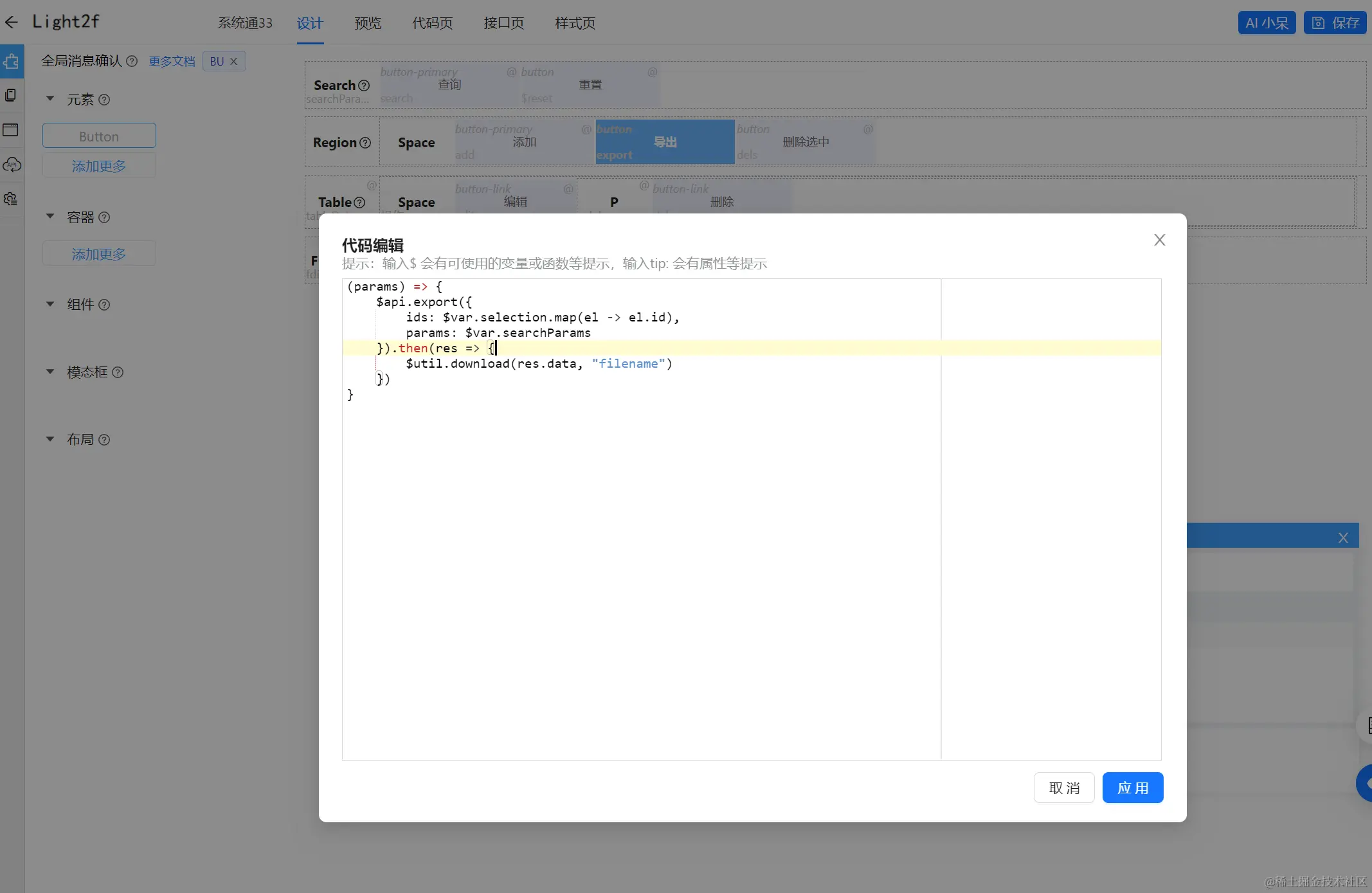1372x893 pixels.
Task: Click the "filename" string in code
Action: [628, 364]
